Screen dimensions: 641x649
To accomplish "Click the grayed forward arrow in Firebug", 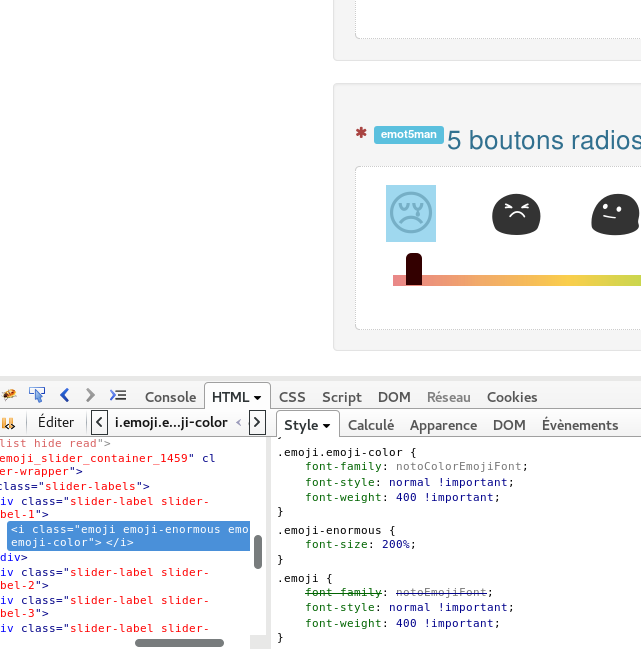I will [90, 395].
